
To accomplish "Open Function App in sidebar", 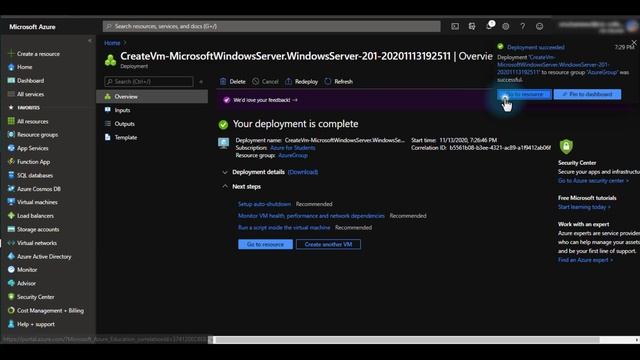I will (33, 162).
